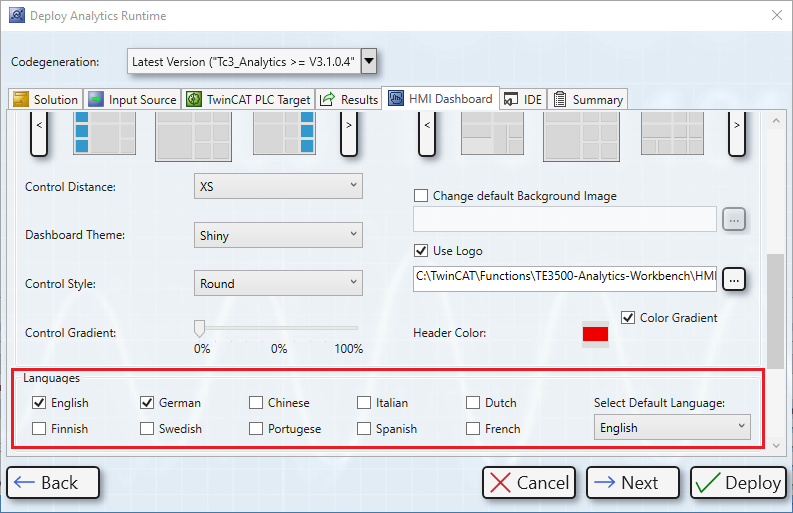This screenshot has height=513, width=793.
Task: Enable the Chinese language checkbox
Action: pyautogui.click(x=256, y=403)
